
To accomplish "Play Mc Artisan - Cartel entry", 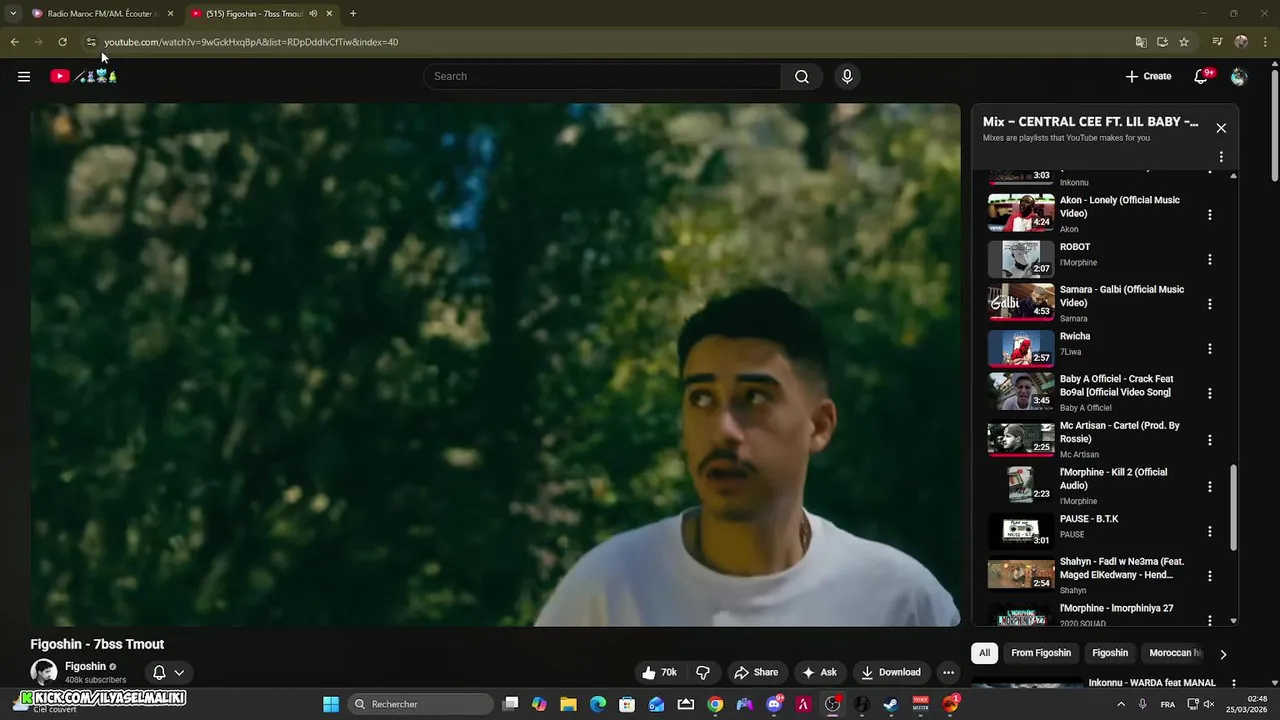I will 1021,438.
